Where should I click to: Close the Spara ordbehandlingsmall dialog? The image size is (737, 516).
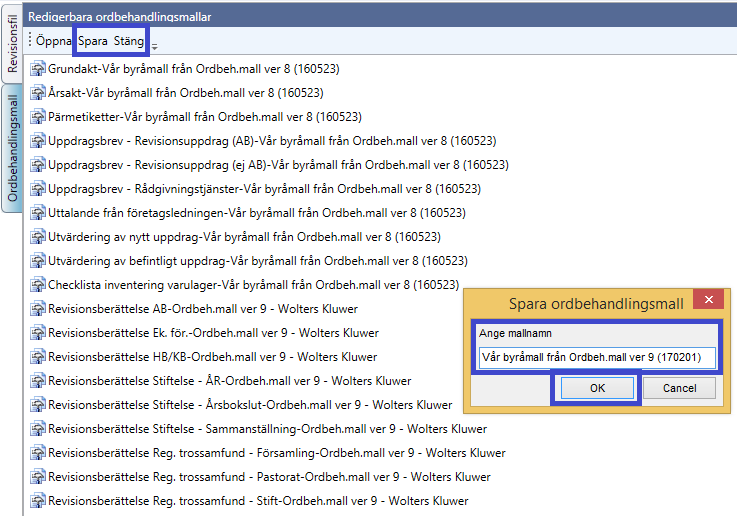[x=708, y=301]
